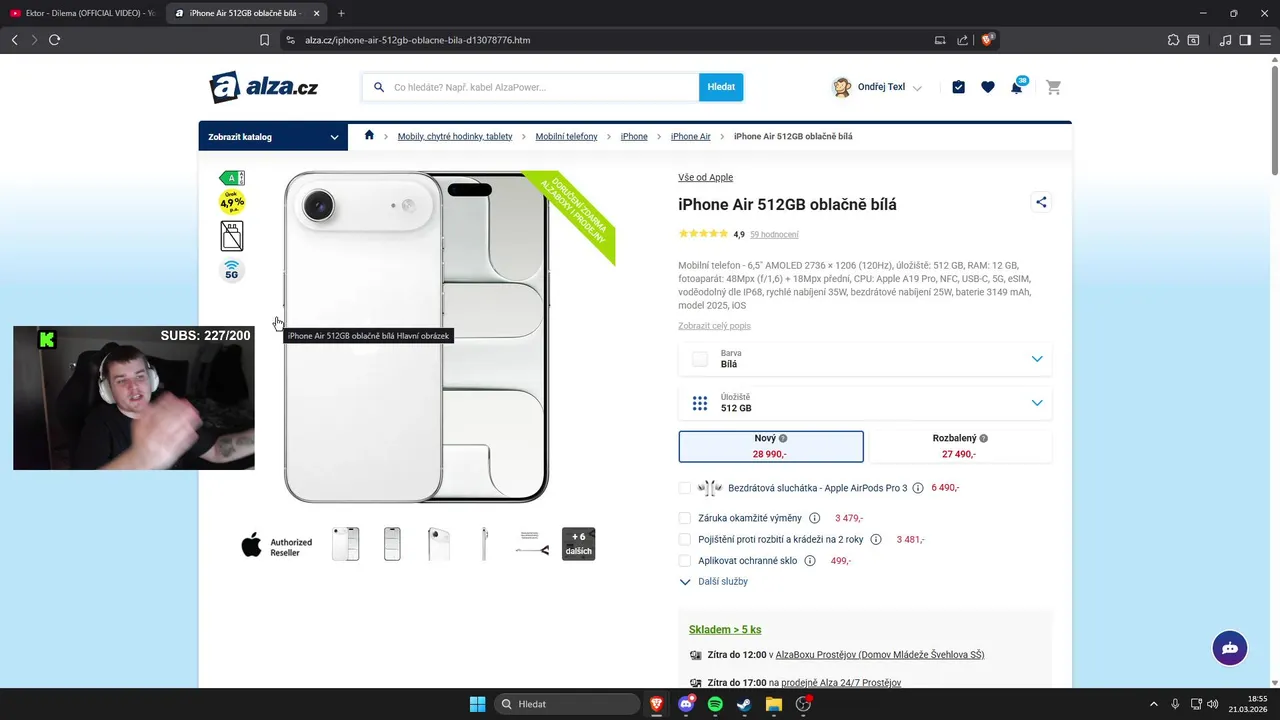Viewport: 1280px width, 720px height.
Task: Click the Alza search input field
Action: click(x=531, y=87)
